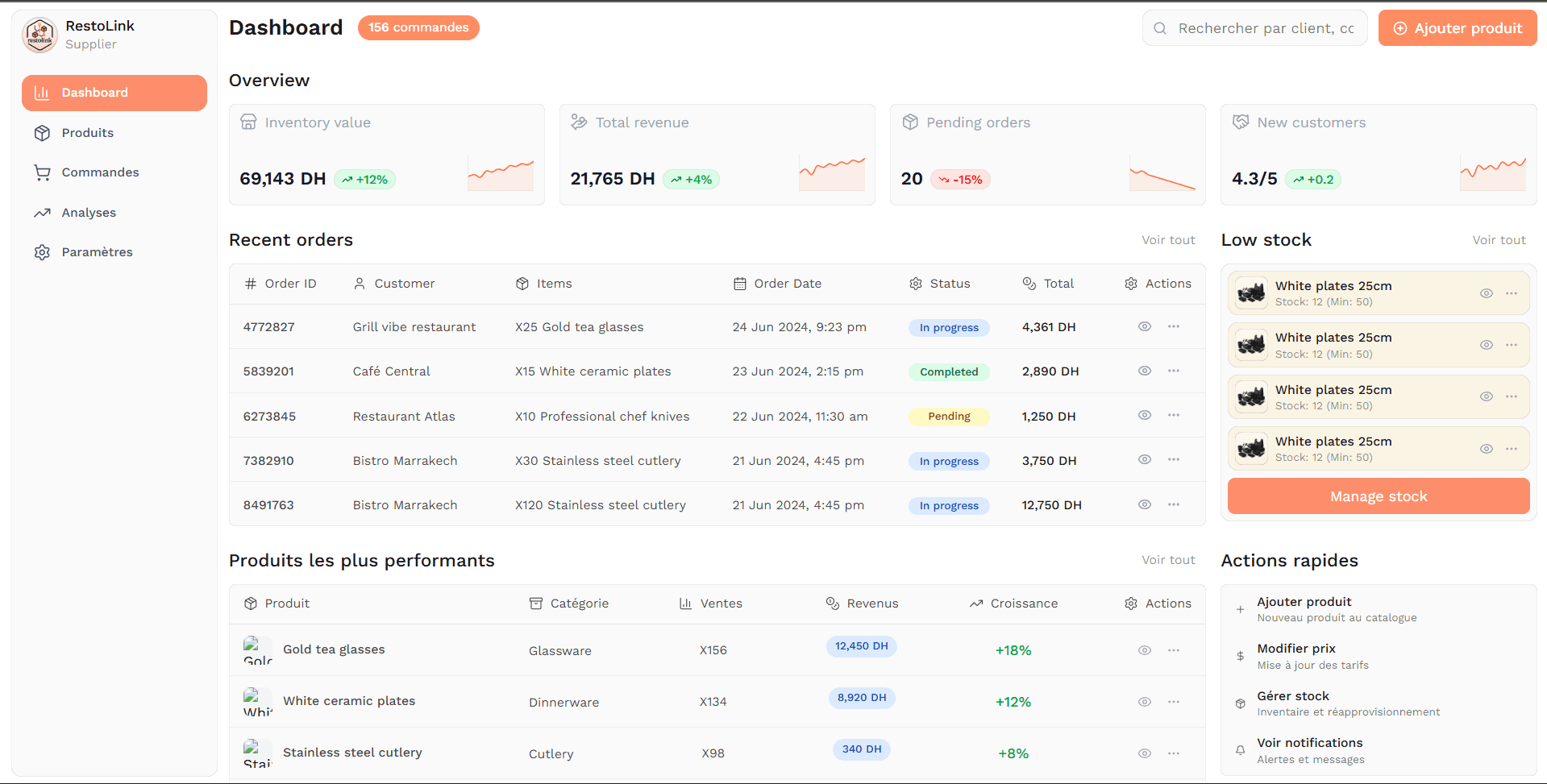Viewport: 1547px width, 784px height.
Task: Toggle the eye on first White plates item
Action: pyautogui.click(x=1487, y=293)
